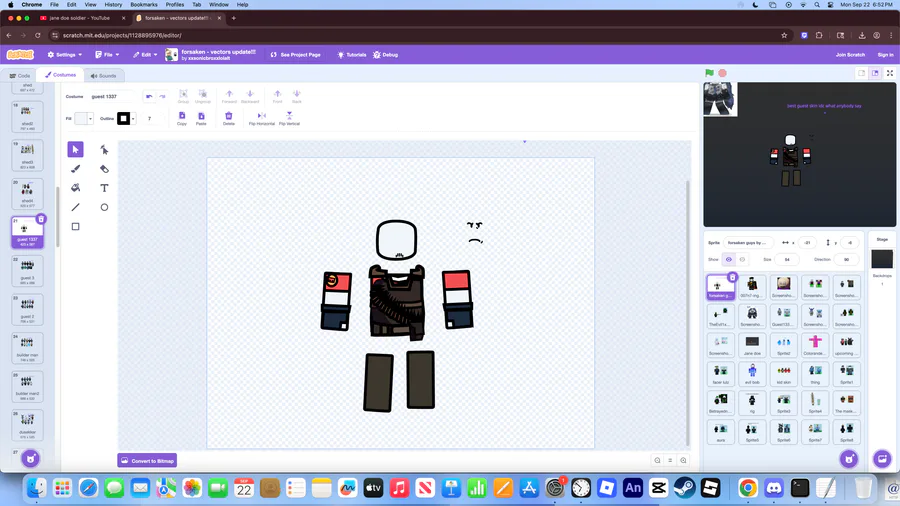
Task: Select the Text tool
Action: click(x=104, y=188)
